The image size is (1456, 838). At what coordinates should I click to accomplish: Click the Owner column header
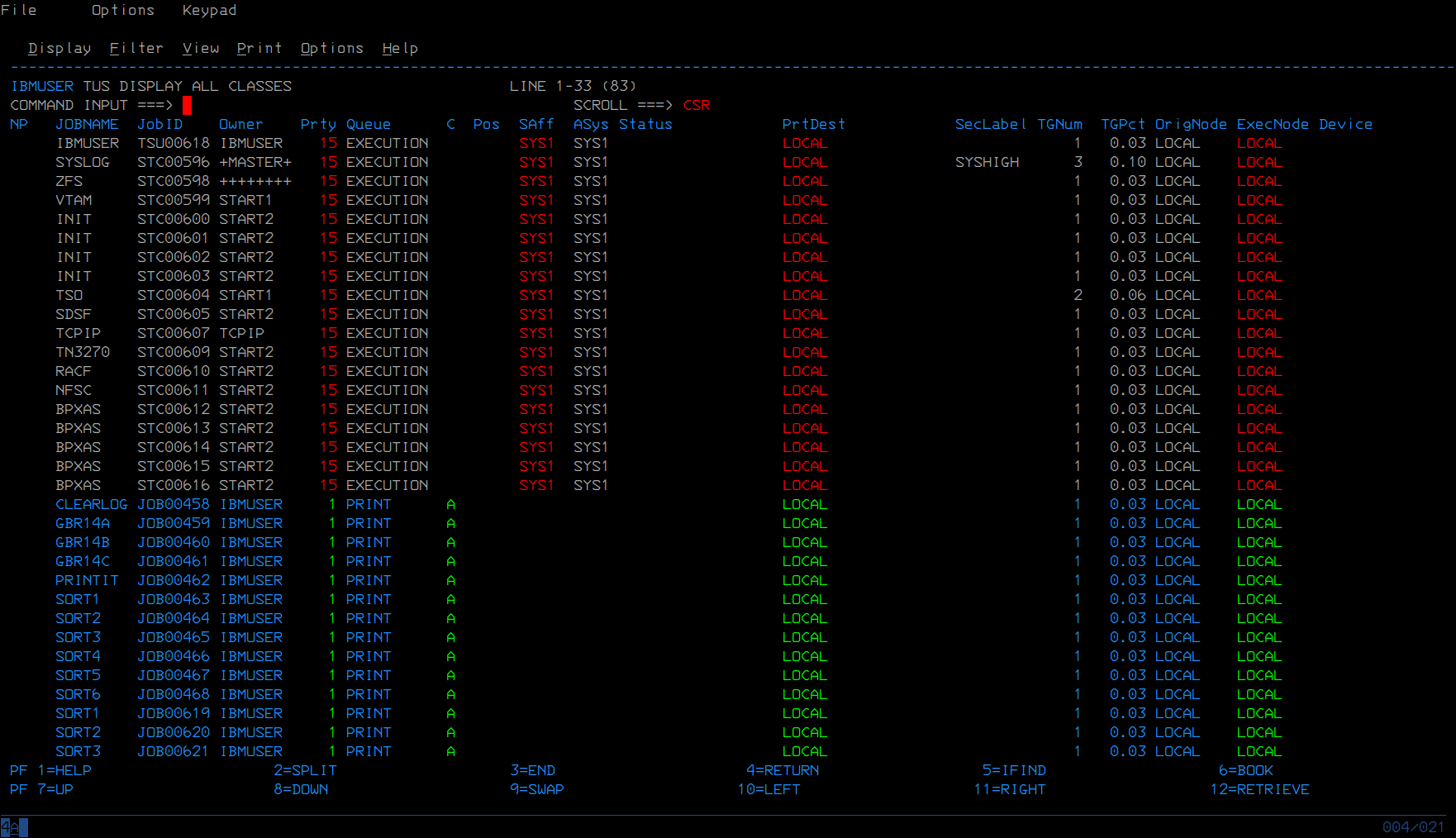pyautogui.click(x=240, y=124)
